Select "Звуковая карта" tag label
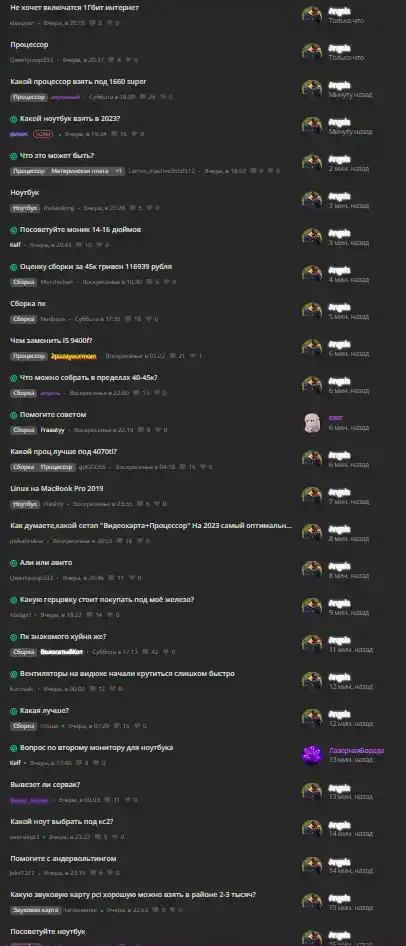Screen dimensions: 406x946 36,910
